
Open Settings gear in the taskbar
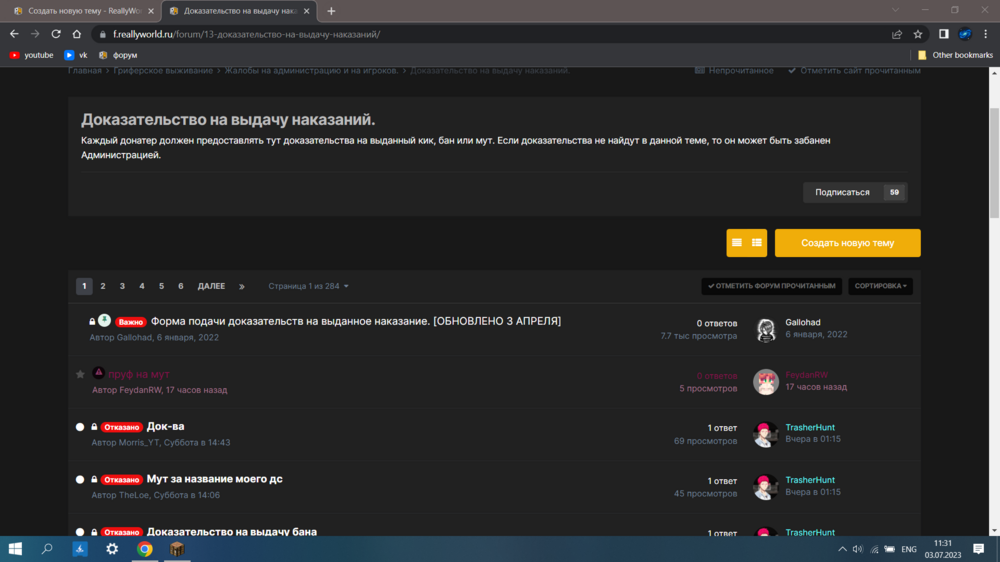click(x=112, y=549)
